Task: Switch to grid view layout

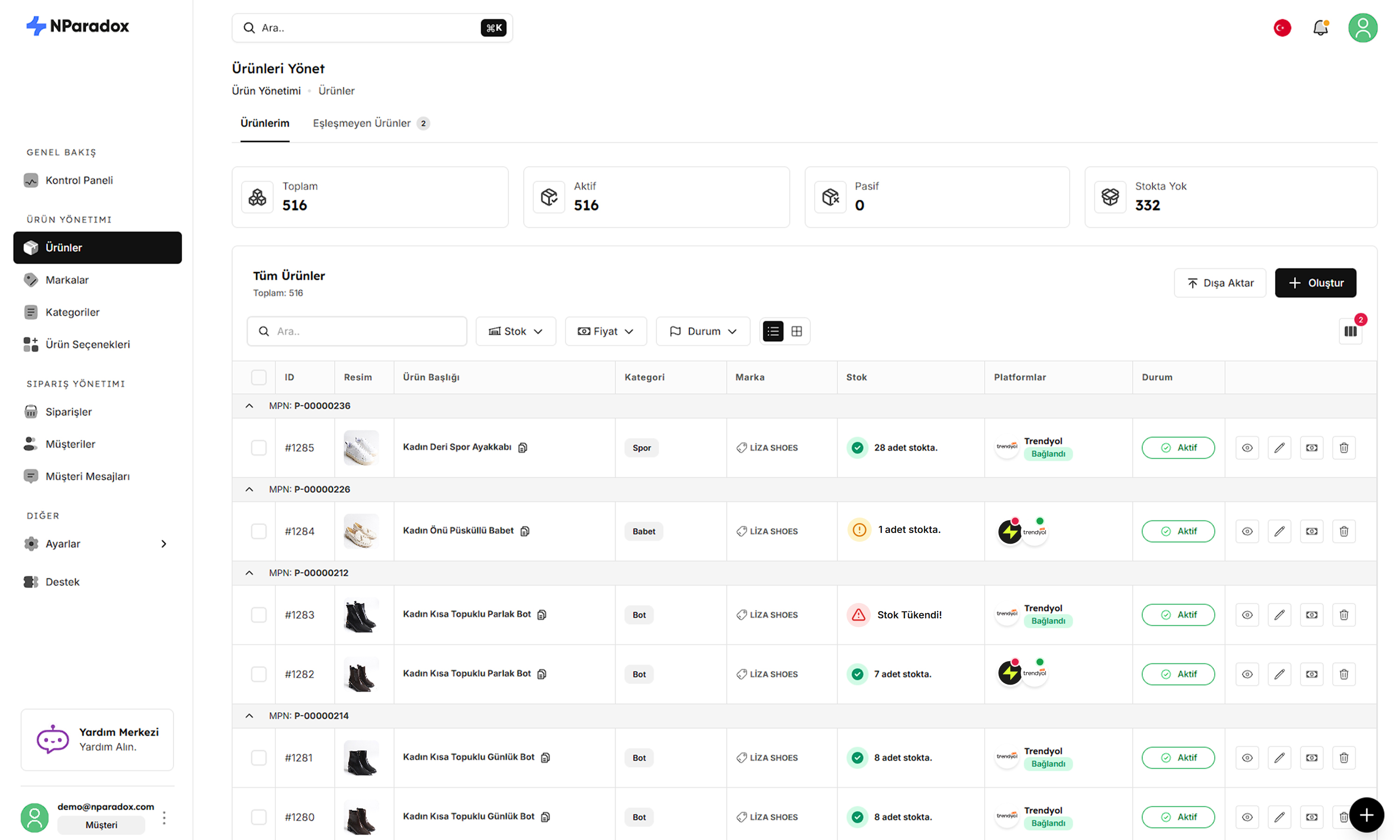Action: [x=796, y=331]
